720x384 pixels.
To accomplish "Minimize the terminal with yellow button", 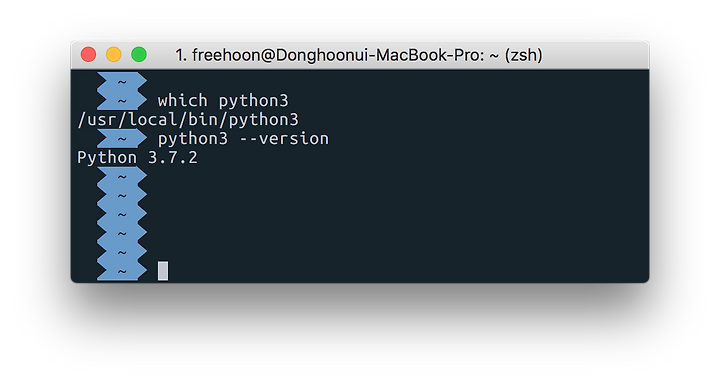I will click(x=113, y=55).
